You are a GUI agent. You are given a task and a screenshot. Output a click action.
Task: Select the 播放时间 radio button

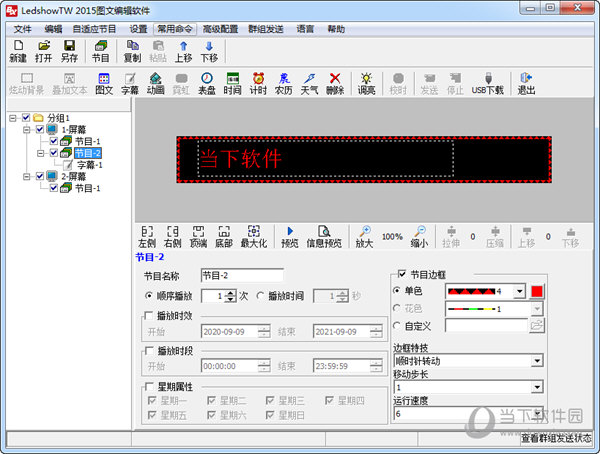pos(260,296)
